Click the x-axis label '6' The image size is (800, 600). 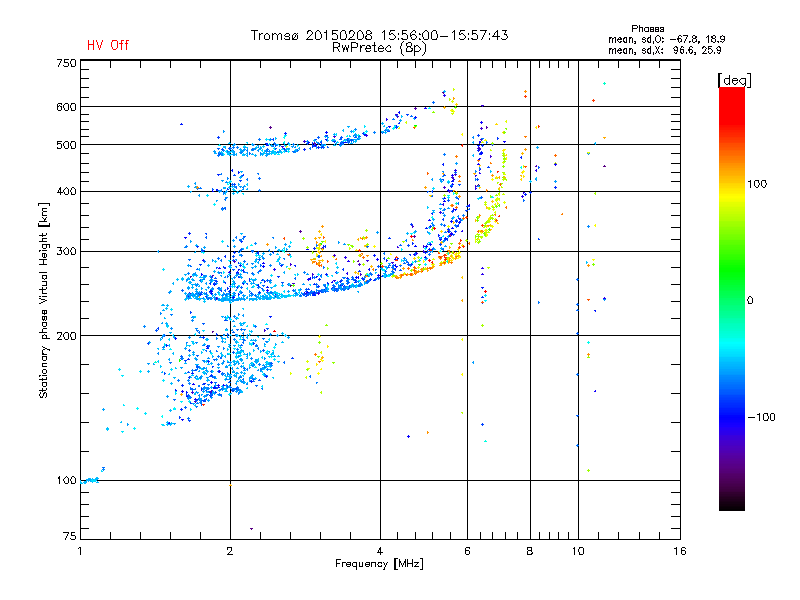click(x=467, y=551)
